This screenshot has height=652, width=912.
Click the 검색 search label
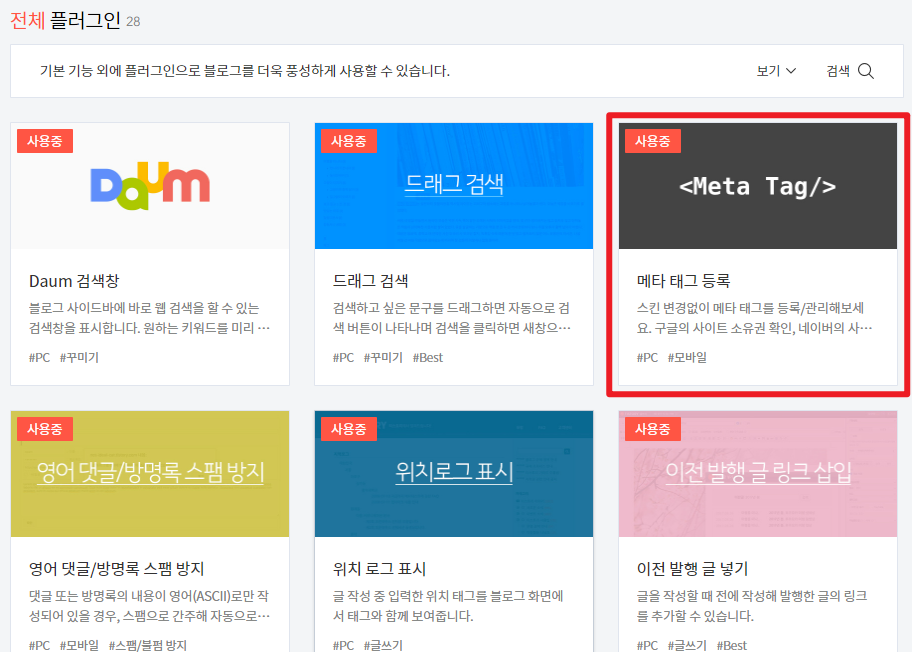coord(838,71)
